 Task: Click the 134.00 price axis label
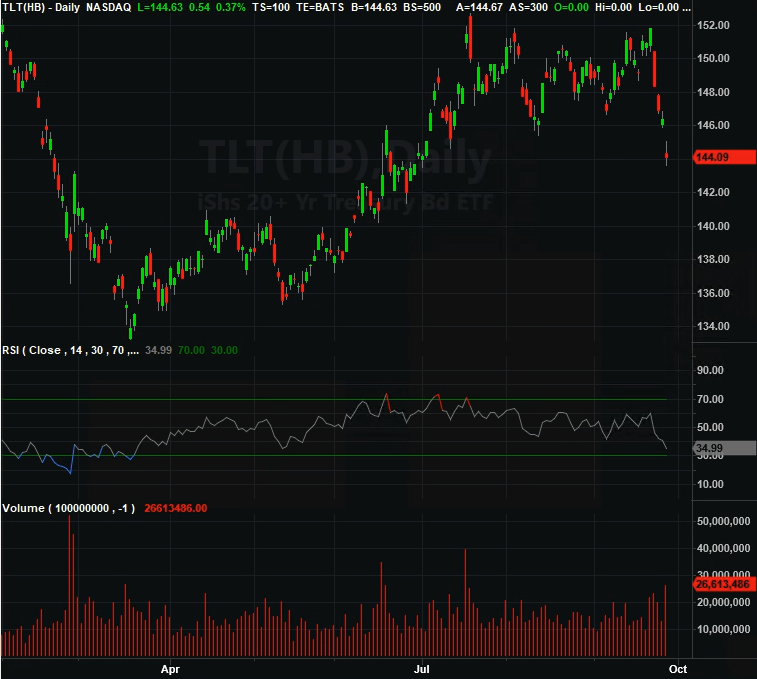[713, 326]
